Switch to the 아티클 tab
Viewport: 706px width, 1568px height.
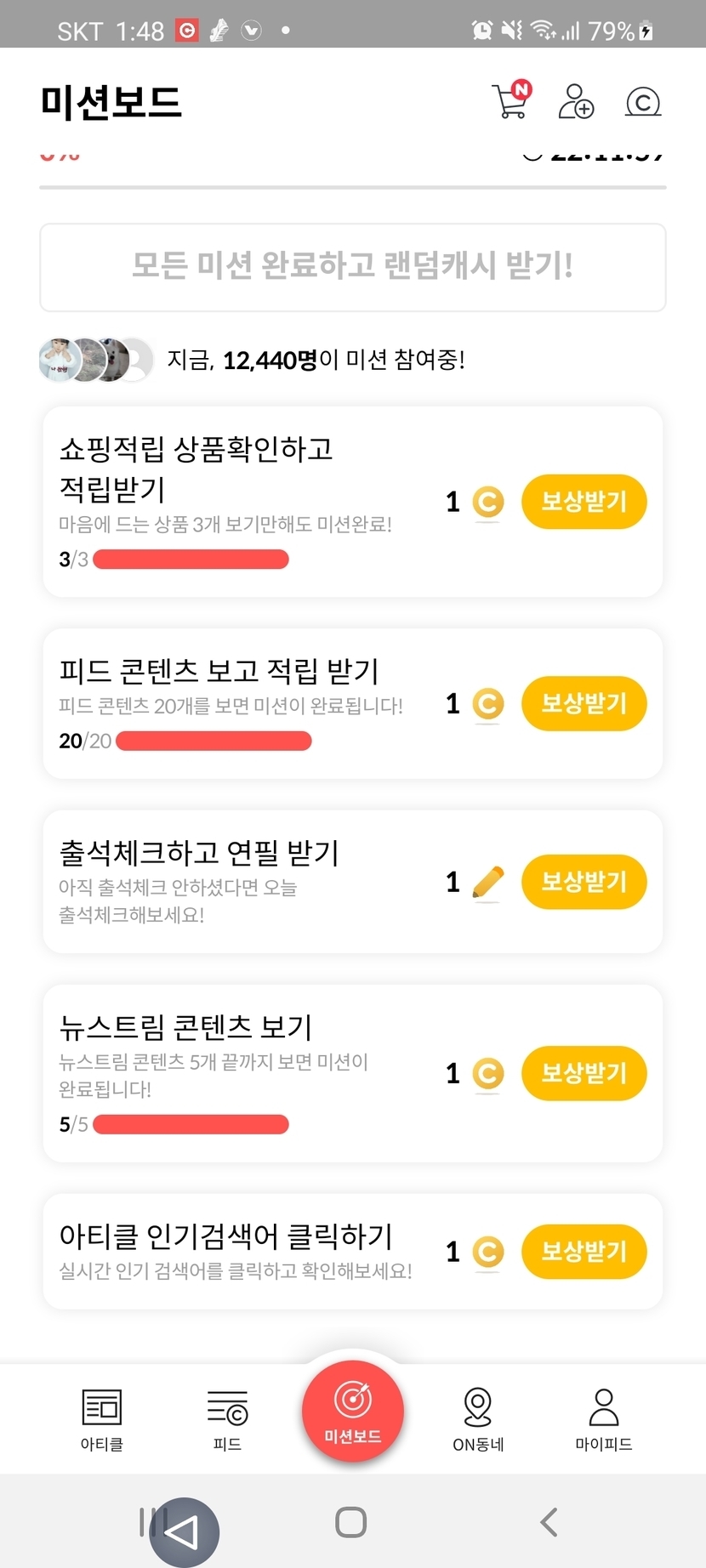tap(102, 1419)
